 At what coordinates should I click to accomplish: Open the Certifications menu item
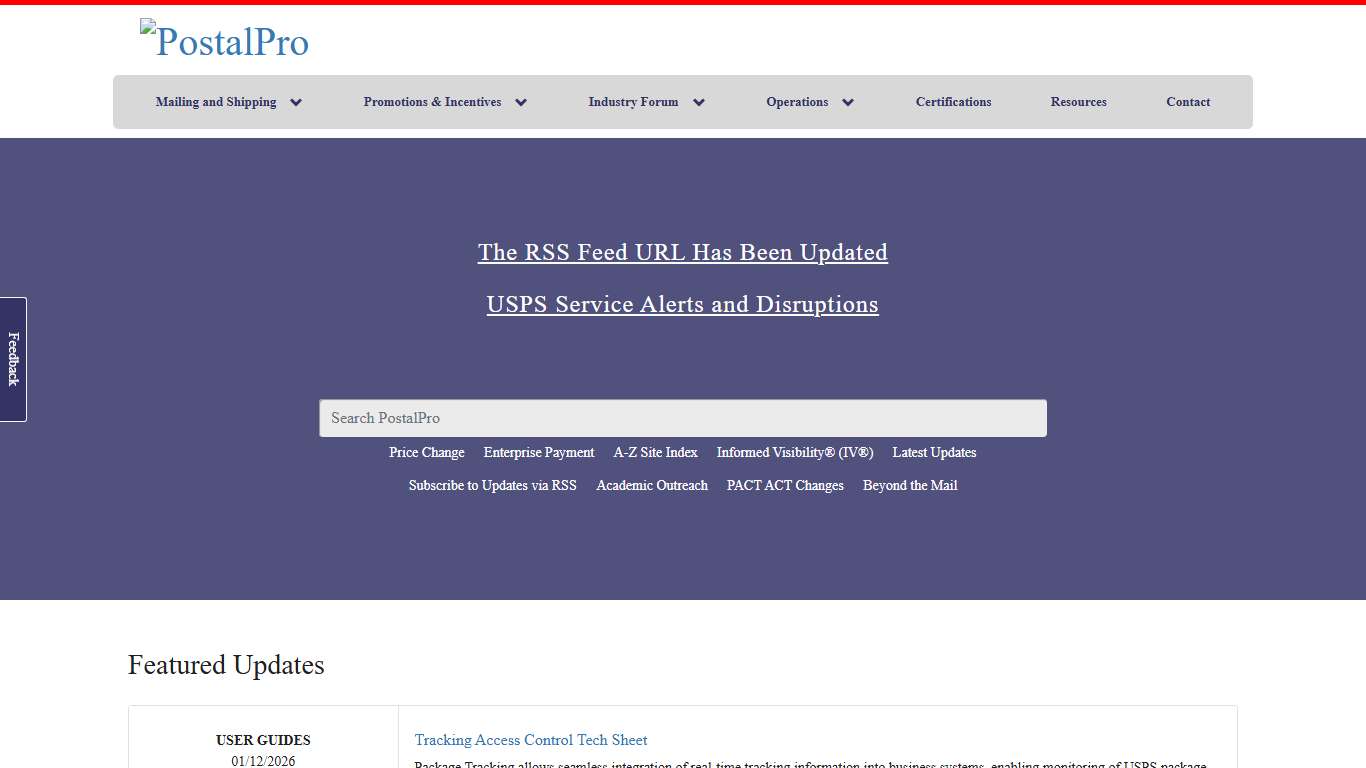(953, 102)
